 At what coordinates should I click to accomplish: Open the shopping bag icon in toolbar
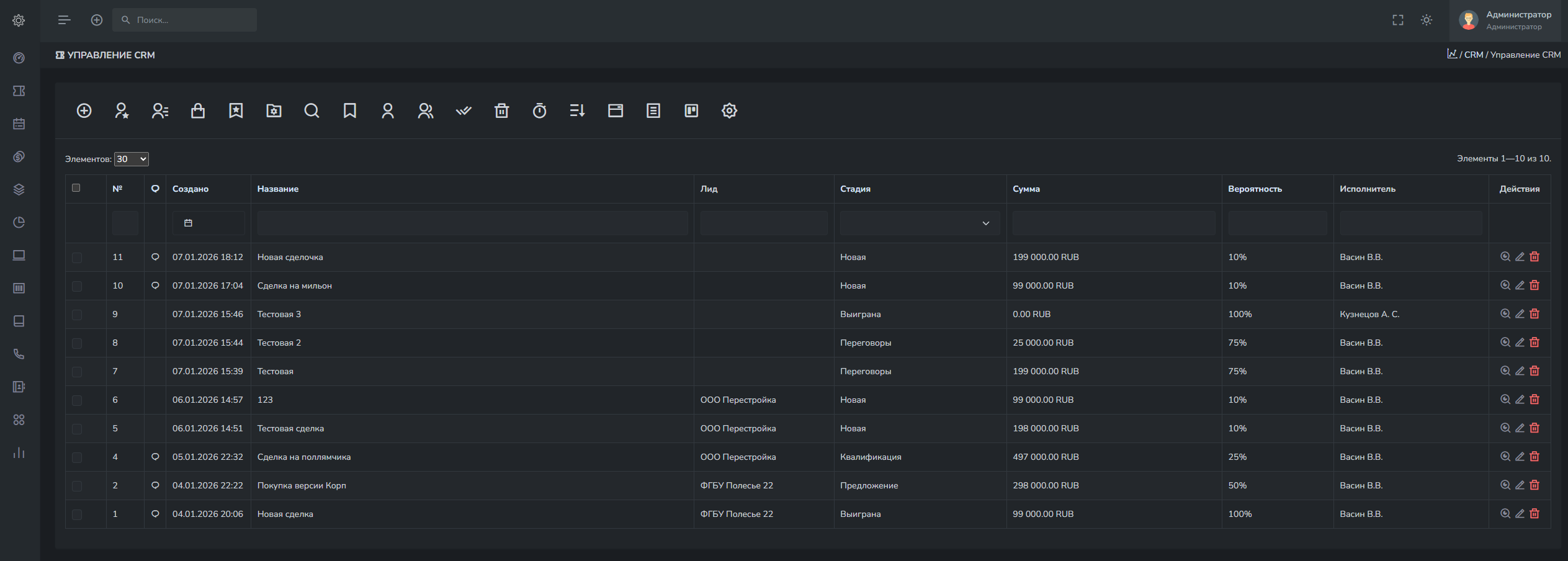(198, 111)
